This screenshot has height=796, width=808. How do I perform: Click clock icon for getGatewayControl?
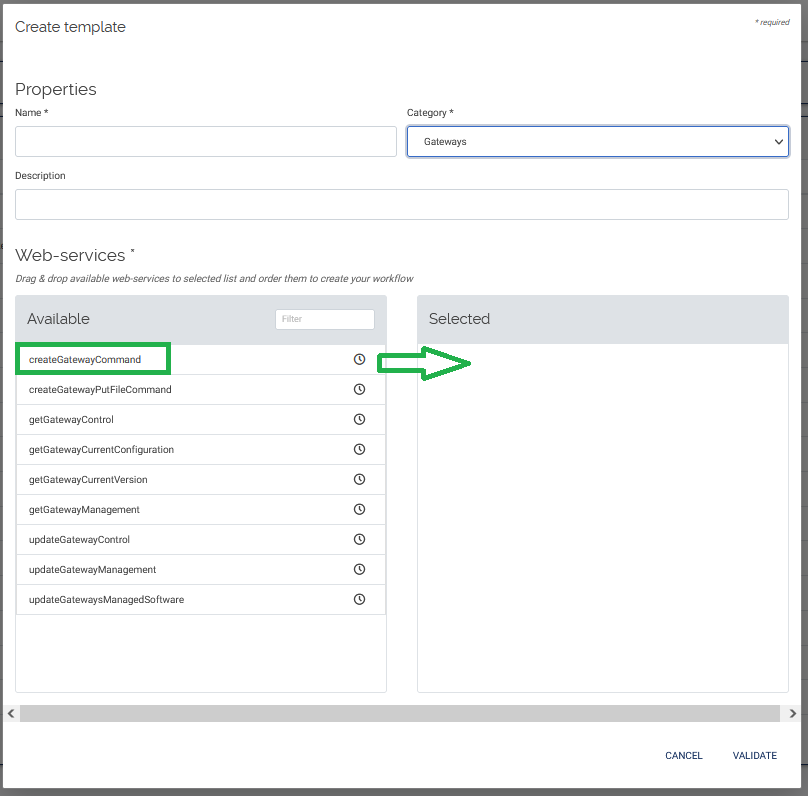[x=360, y=419]
